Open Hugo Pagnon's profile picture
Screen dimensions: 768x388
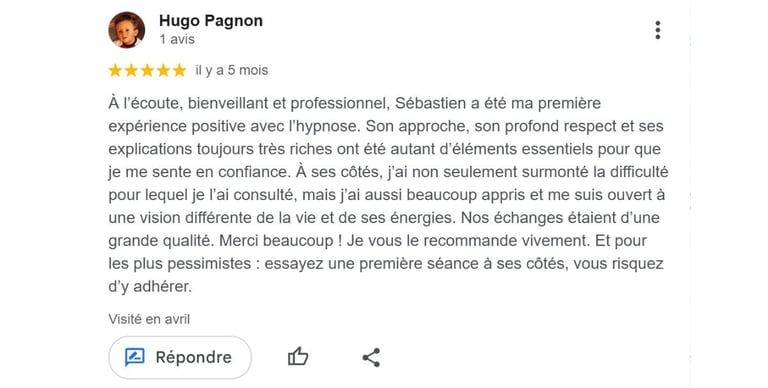[x=126, y=30]
